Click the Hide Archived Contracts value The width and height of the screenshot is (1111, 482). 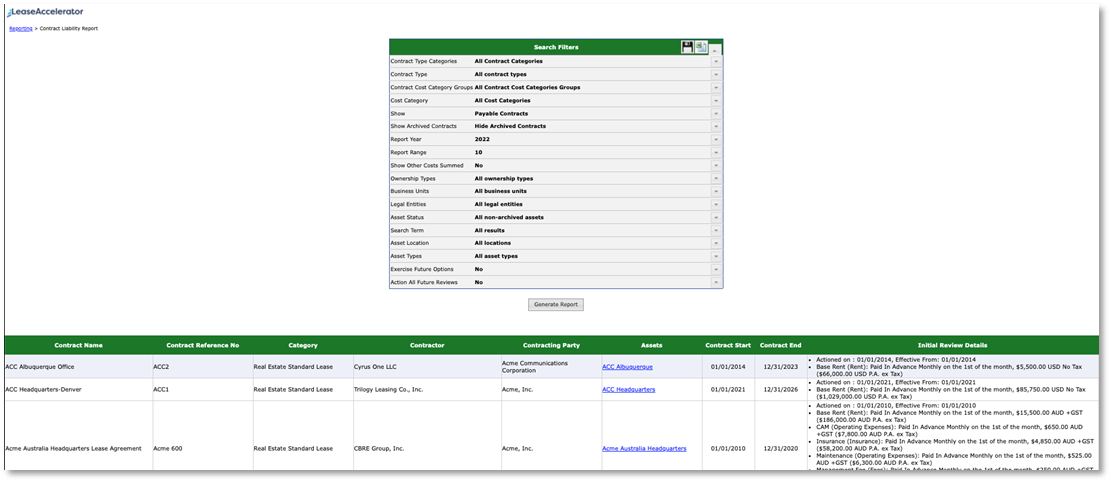point(510,126)
